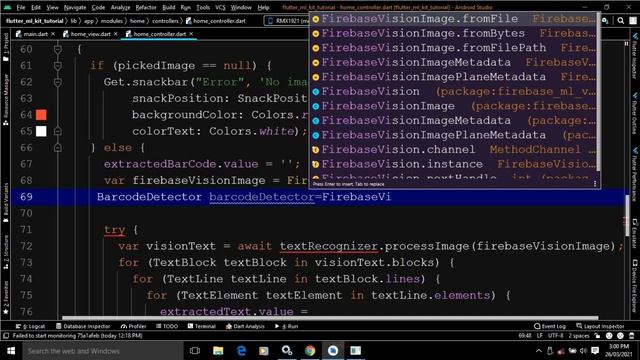Open the Profiler tool window

tap(133, 326)
